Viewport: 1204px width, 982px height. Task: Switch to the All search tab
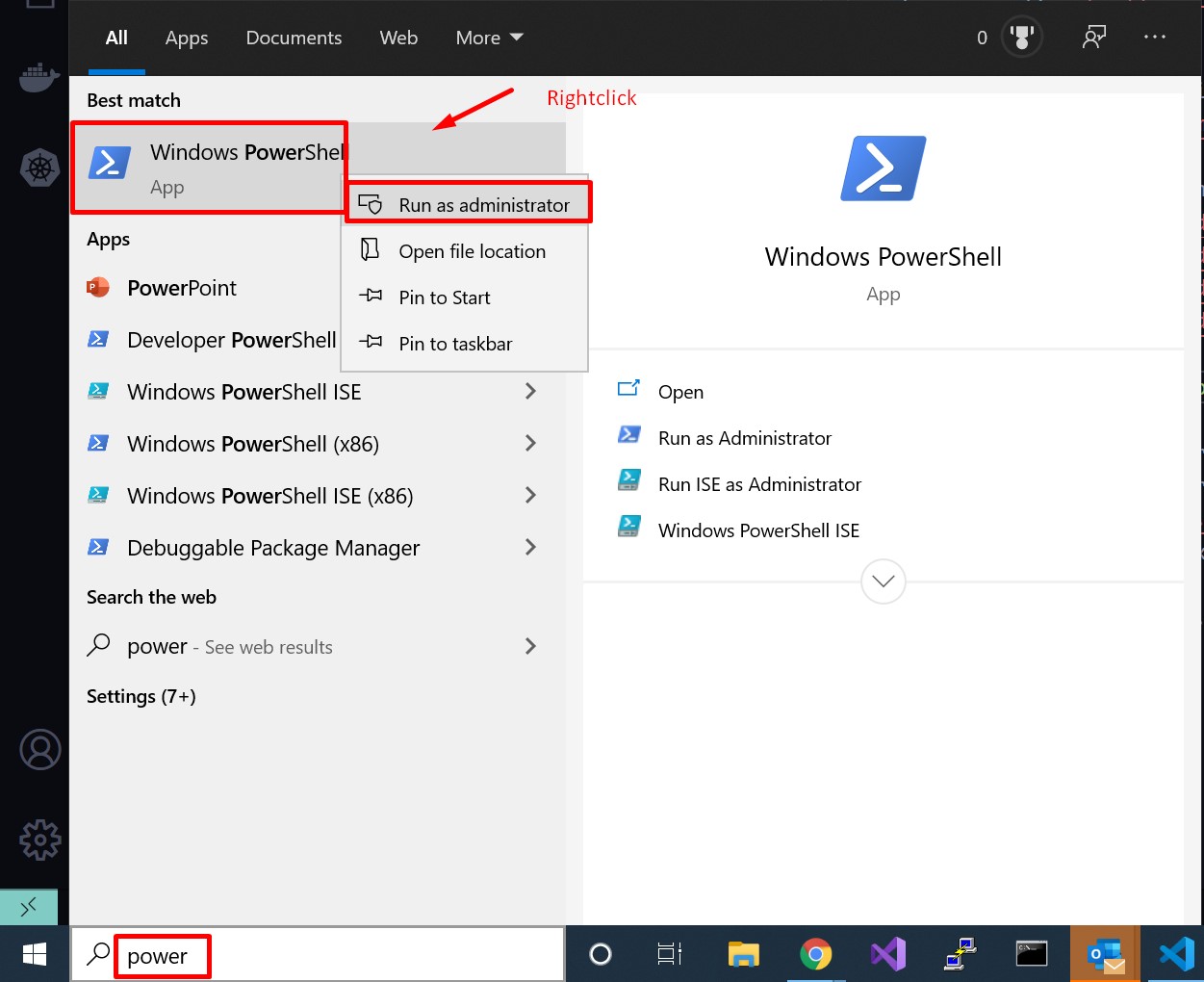click(x=116, y=38)
